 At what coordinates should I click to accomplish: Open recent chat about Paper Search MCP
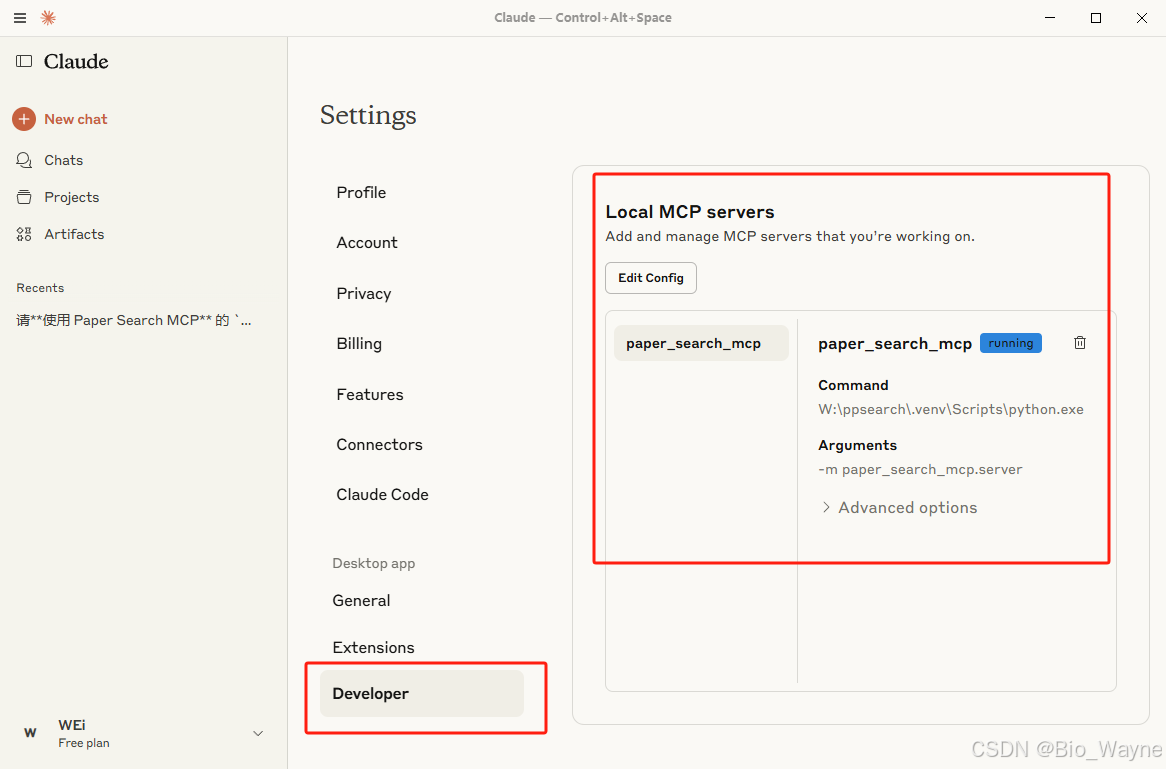click(x=134, y=321)
